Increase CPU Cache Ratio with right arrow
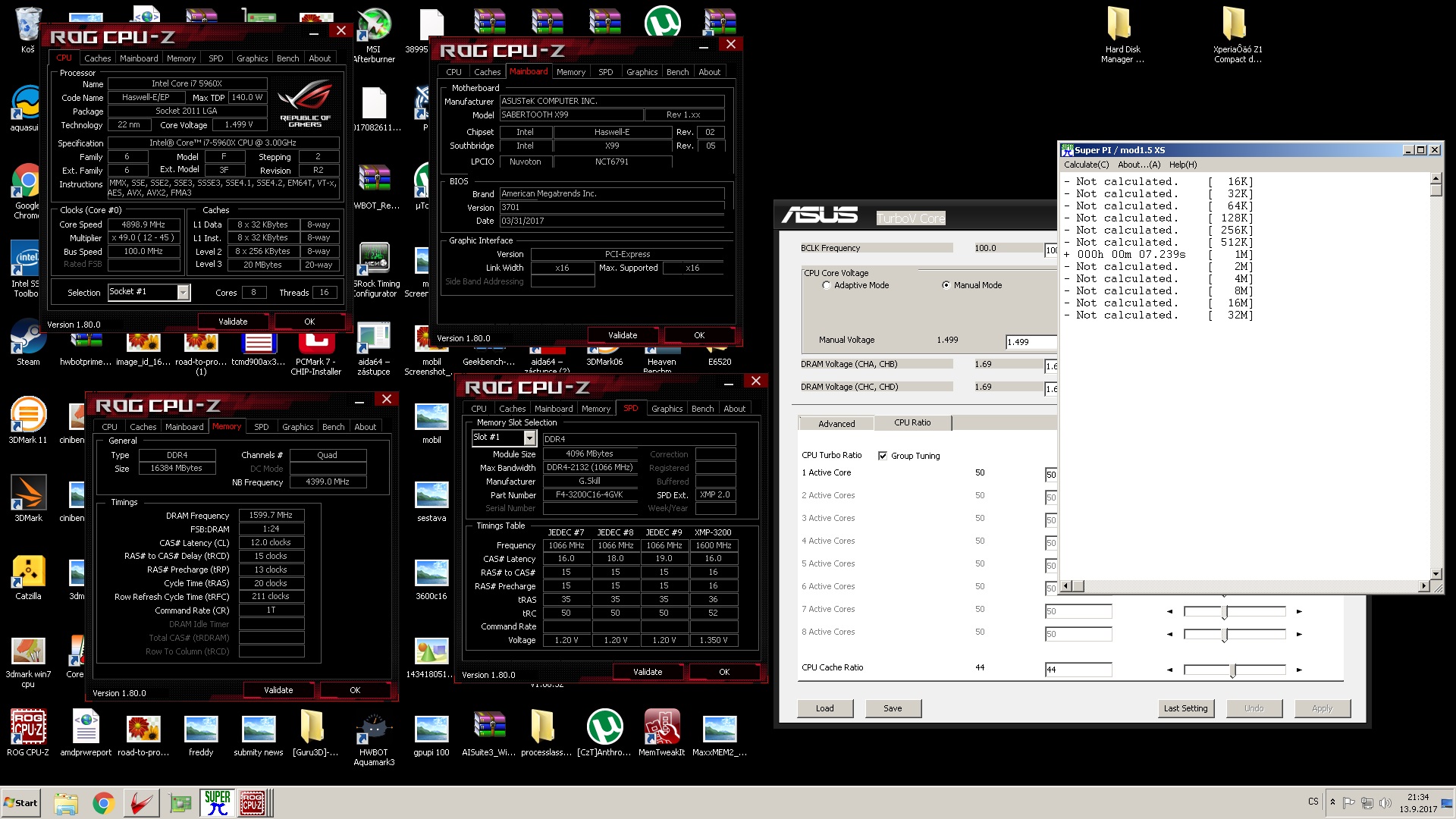The height and width of the screenshot is (819, 1456). click(1299, 670)
